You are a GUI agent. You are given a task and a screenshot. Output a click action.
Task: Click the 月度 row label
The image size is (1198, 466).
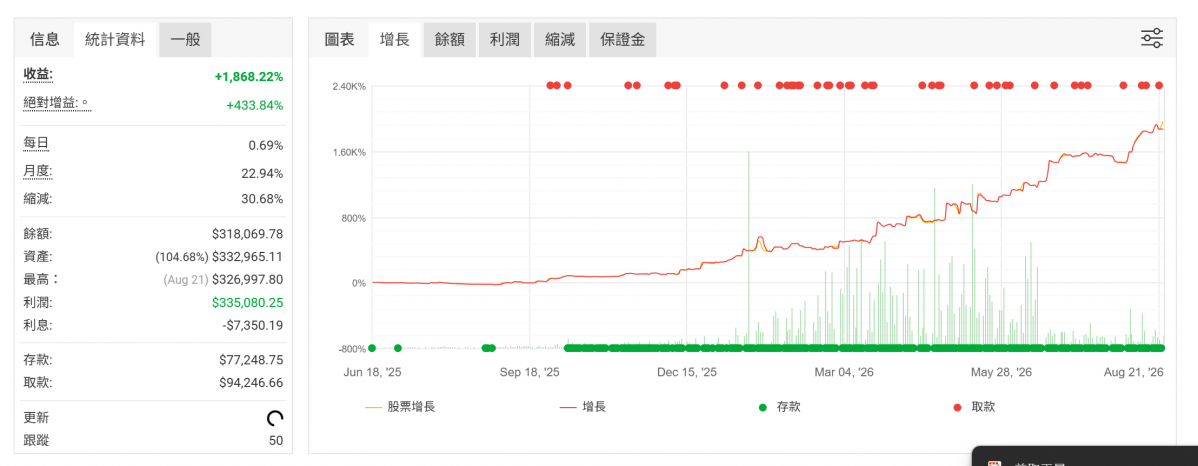38,172
